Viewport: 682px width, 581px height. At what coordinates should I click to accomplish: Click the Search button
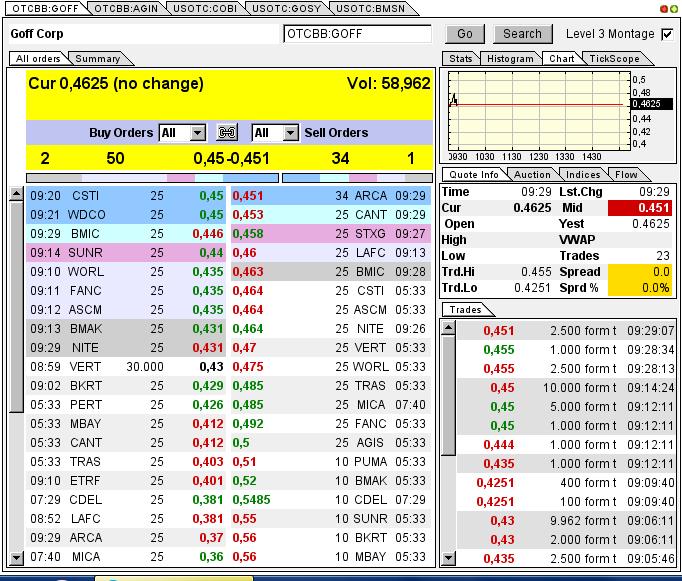522,34
